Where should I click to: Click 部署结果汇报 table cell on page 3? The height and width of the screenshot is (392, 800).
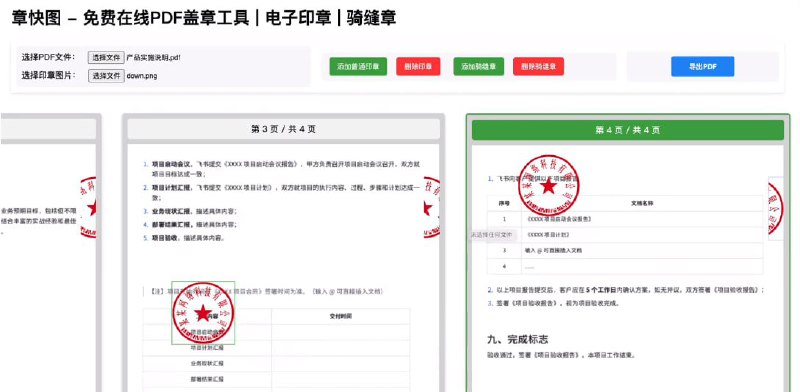(x=207, y=379)
